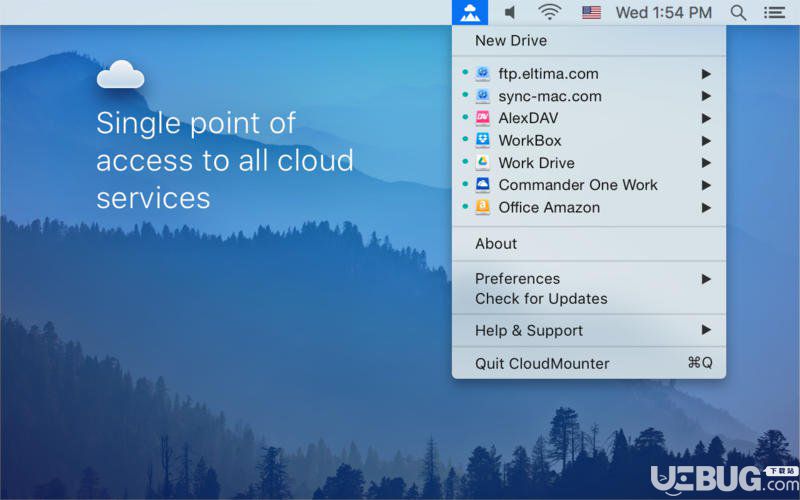Expand the ftp.eltima.com submenu arrow
The height and width of the screenshot is (500, 800).
point(706,74)
